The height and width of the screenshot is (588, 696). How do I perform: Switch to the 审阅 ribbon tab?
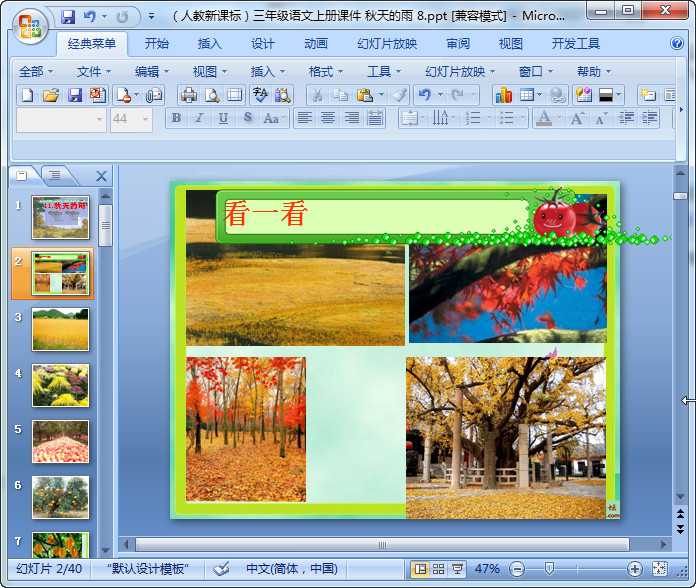pyautogui.click(x=458, y=43)
